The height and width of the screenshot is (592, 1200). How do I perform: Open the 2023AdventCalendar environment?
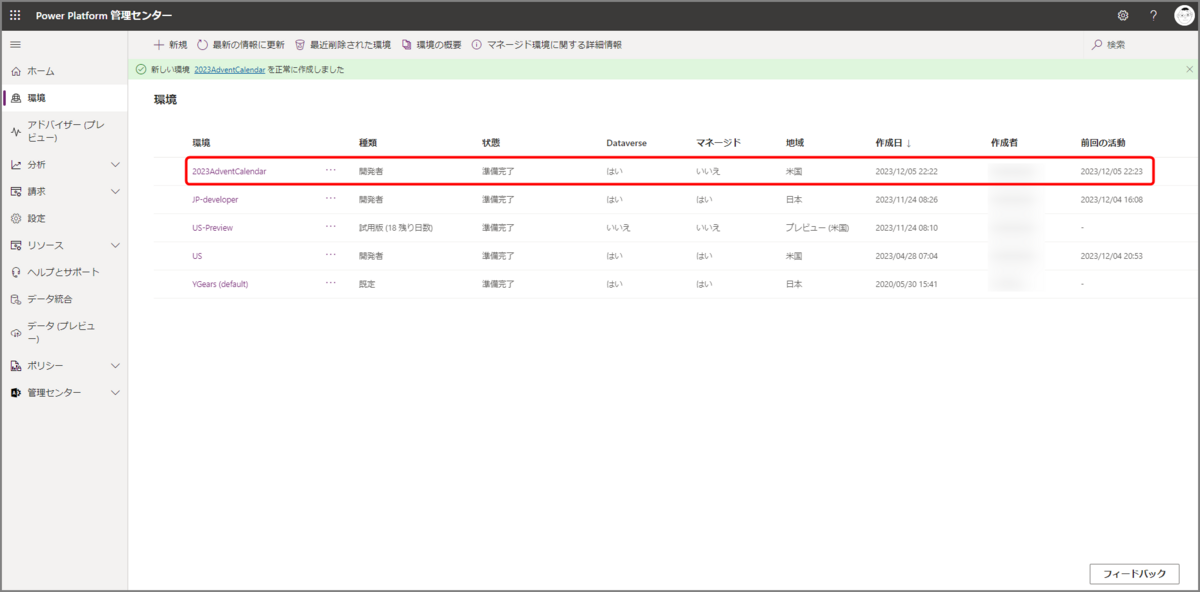click(229, 171)
